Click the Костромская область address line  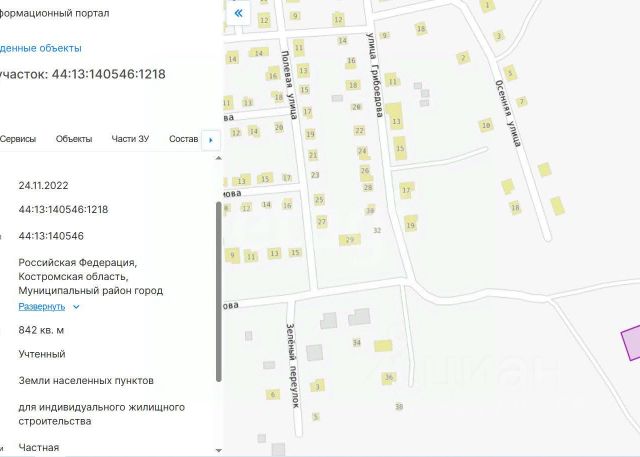[x=73, y=277]
